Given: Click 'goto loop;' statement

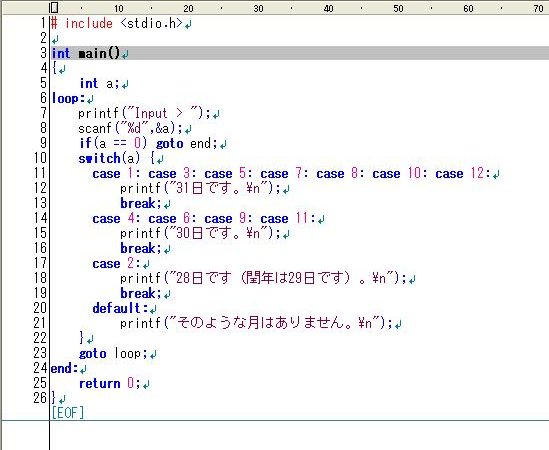Looking at the screenshot, I should (113, 353).
